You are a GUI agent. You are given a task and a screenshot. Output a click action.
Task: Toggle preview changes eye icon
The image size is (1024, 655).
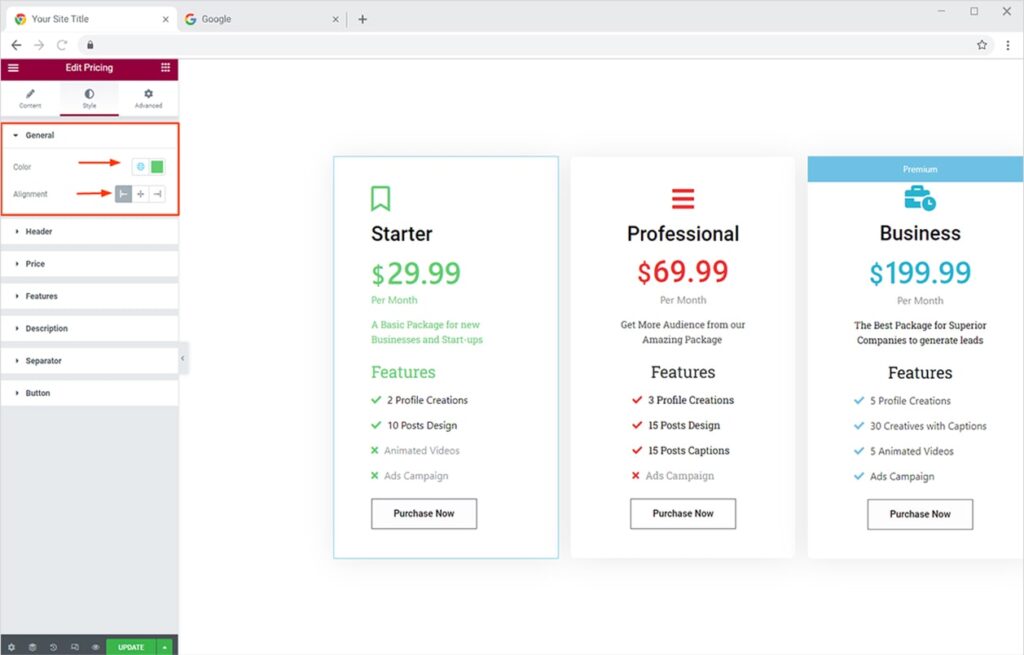tap(95, 647)
